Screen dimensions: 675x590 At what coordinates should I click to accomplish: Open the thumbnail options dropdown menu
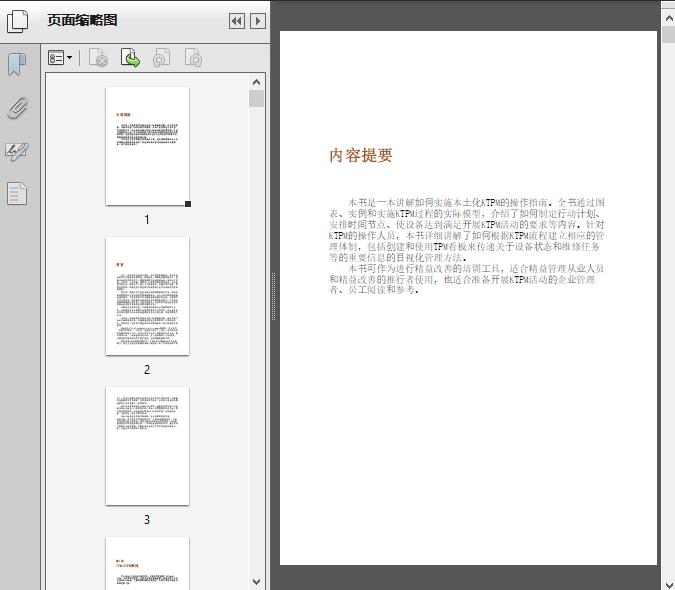(61, 59)
